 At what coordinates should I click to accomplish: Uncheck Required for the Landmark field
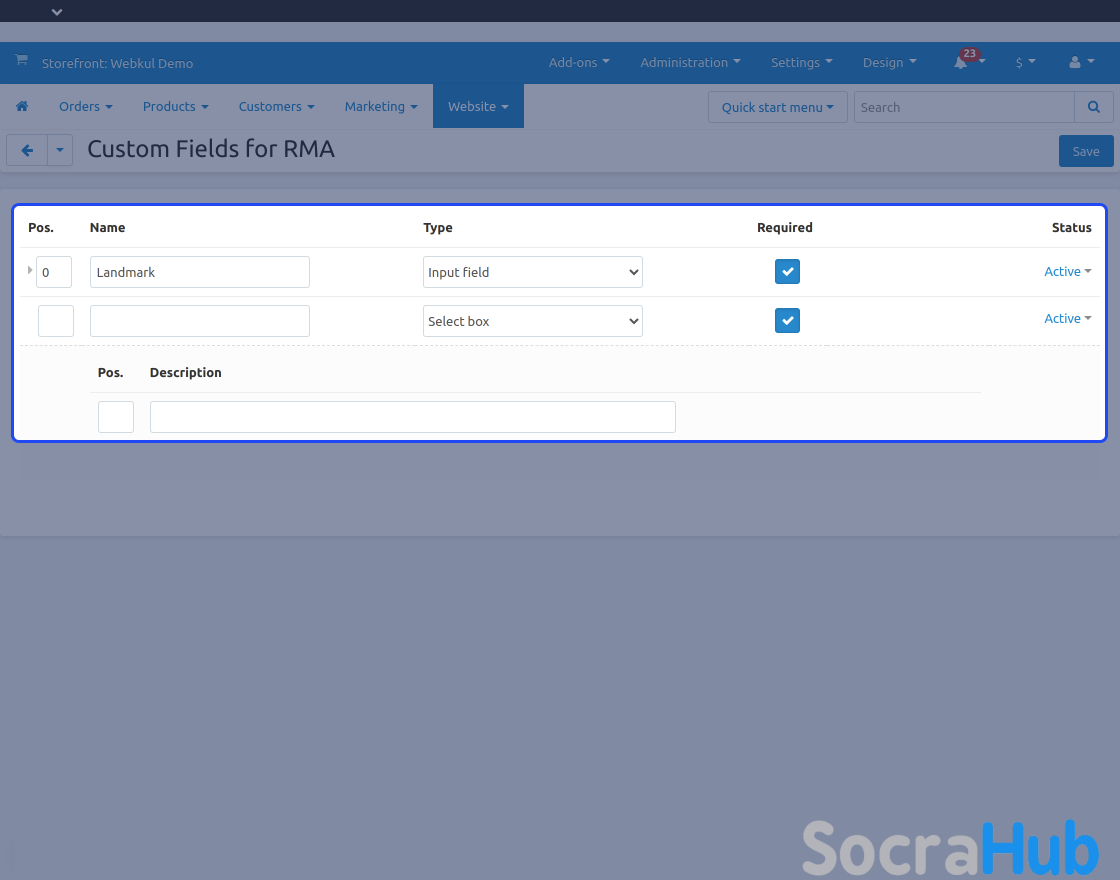(787, 272)
